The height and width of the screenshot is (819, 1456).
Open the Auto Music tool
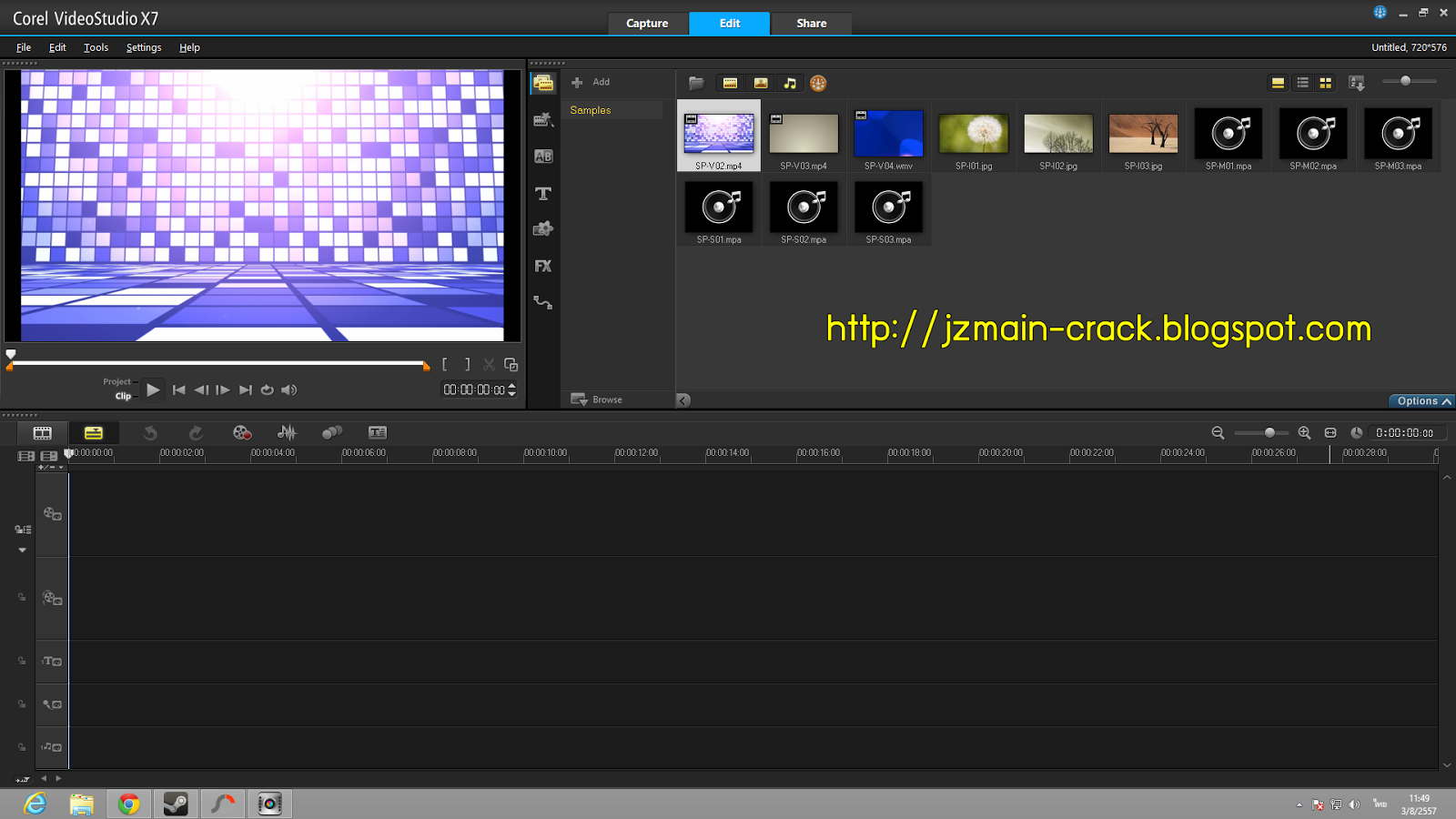332,432
